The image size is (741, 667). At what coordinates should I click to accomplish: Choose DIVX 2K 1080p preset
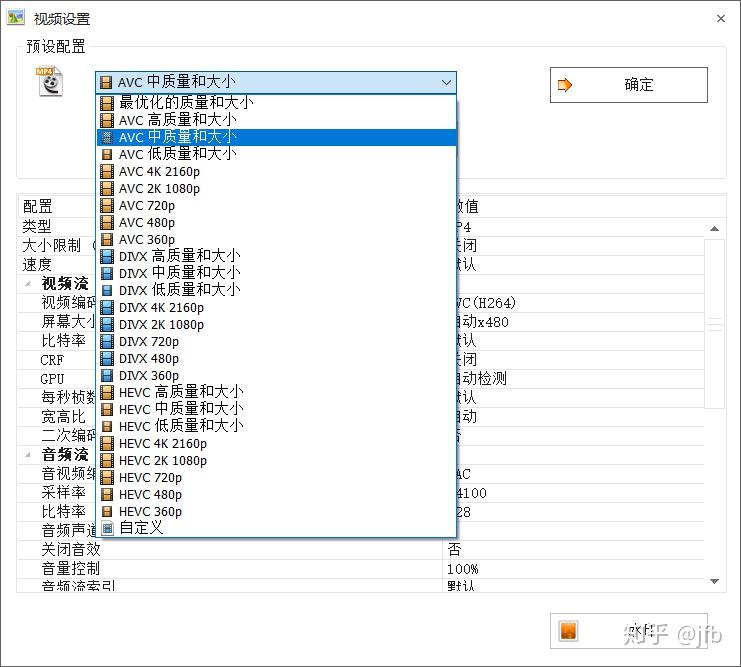pyautogui.click(x=276, y=324)
